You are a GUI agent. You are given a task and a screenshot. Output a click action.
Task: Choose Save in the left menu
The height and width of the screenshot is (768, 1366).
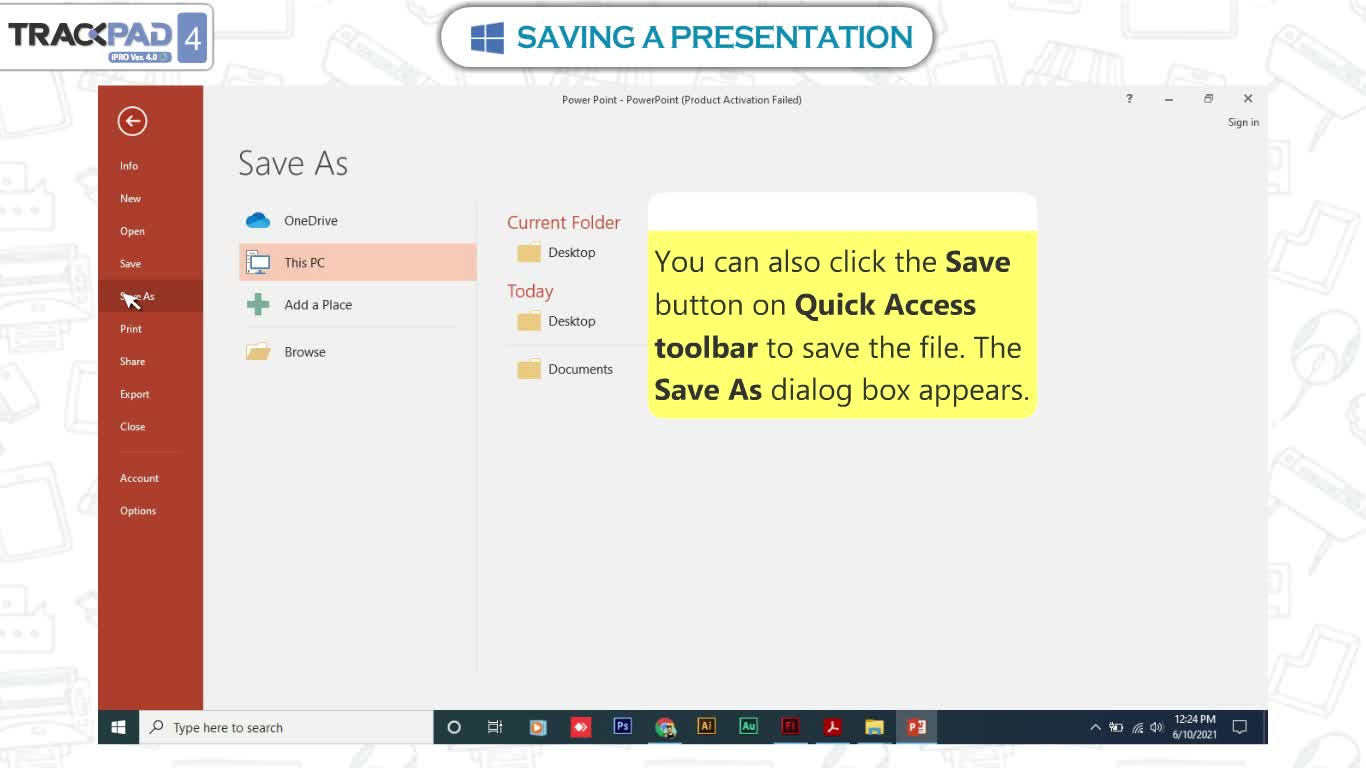pyautogui.click(x=130, y=264)
